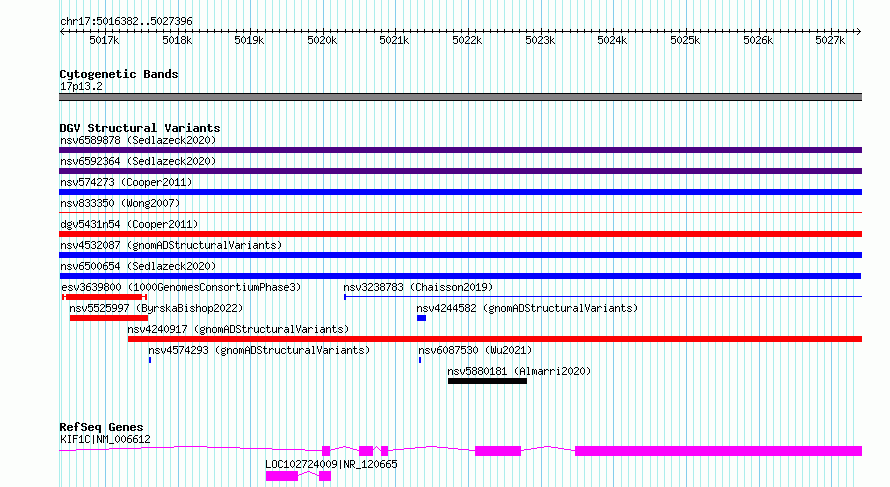
Task: Open nsv833350 (Wong2007) variant label
Action: click(120, 203)
